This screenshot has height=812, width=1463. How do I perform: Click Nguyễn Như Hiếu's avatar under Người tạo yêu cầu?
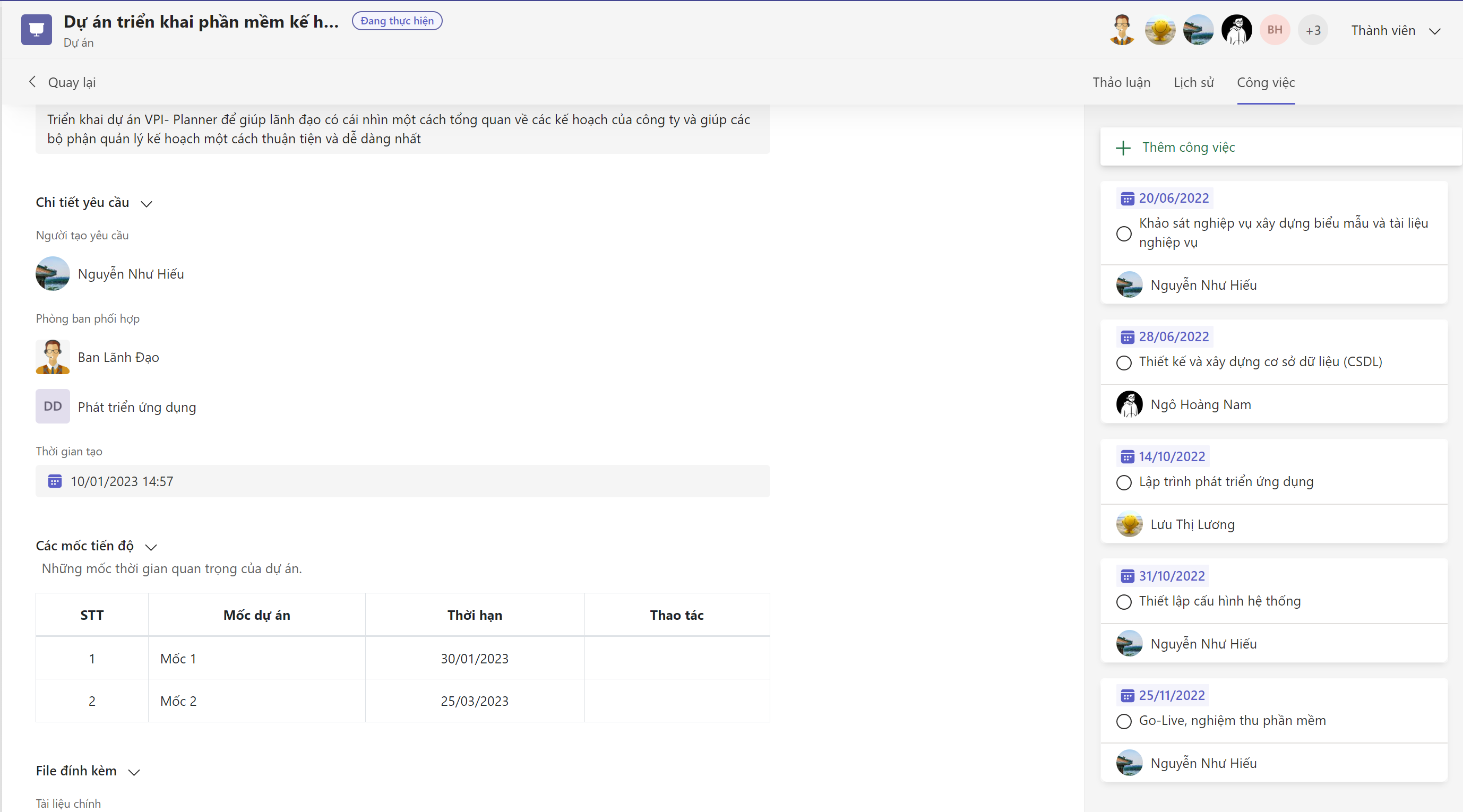[53, 274]
